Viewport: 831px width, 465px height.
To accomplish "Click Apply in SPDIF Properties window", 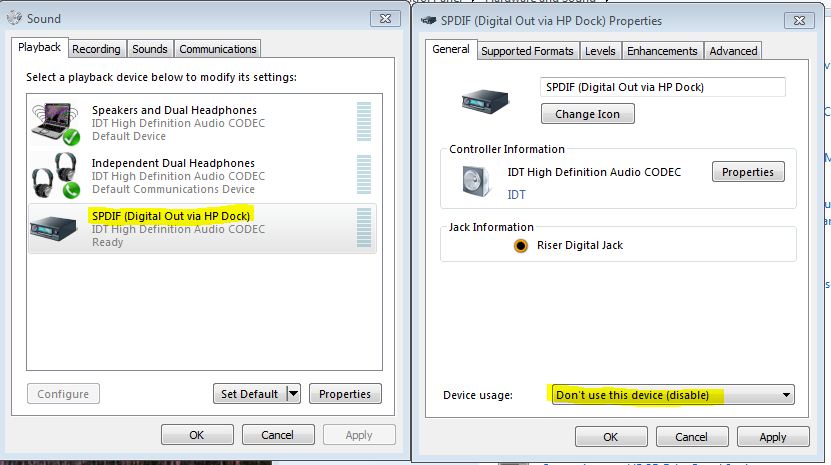I will (773, 437).
